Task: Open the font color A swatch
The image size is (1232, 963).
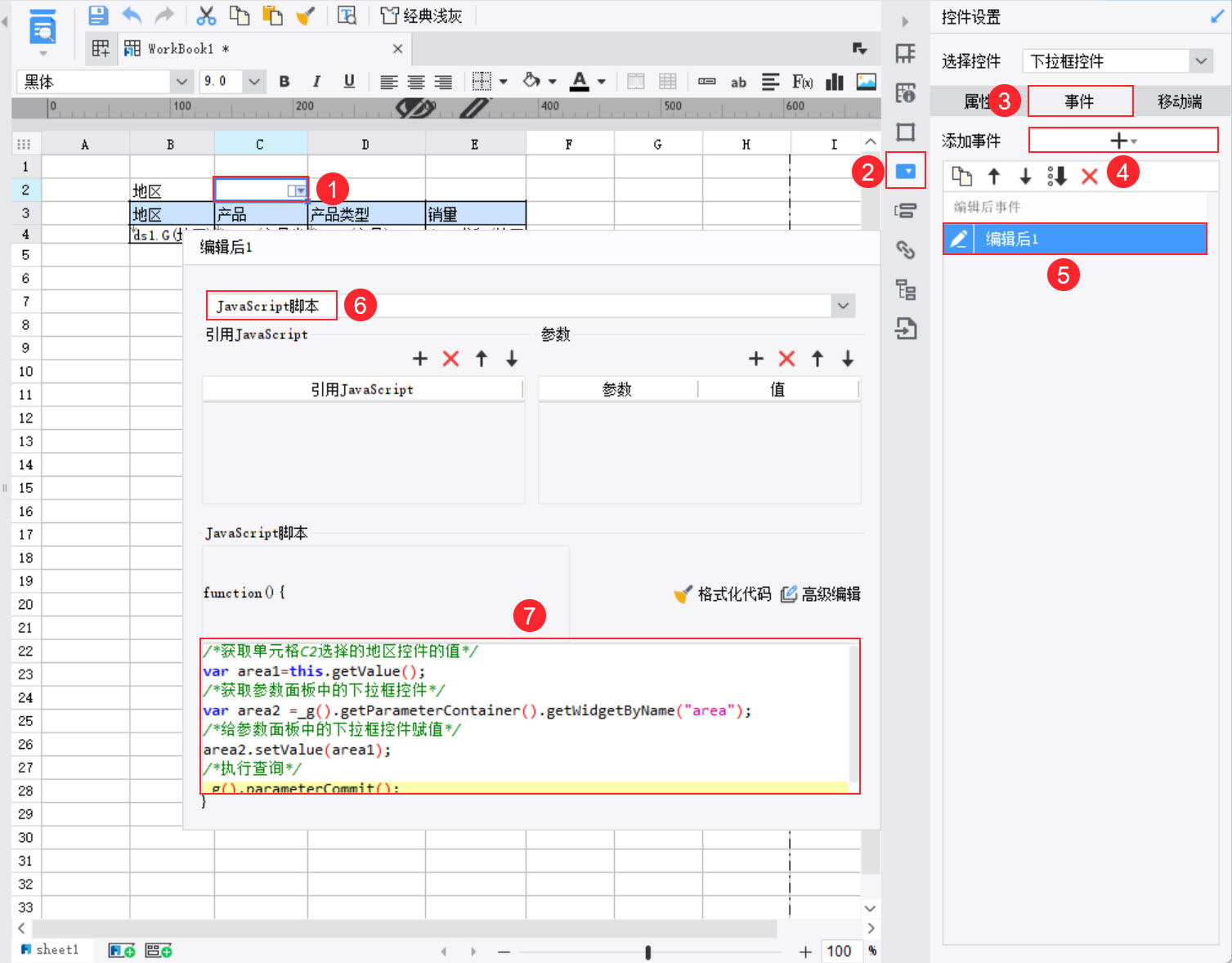Action: click(x=580, y=81)
